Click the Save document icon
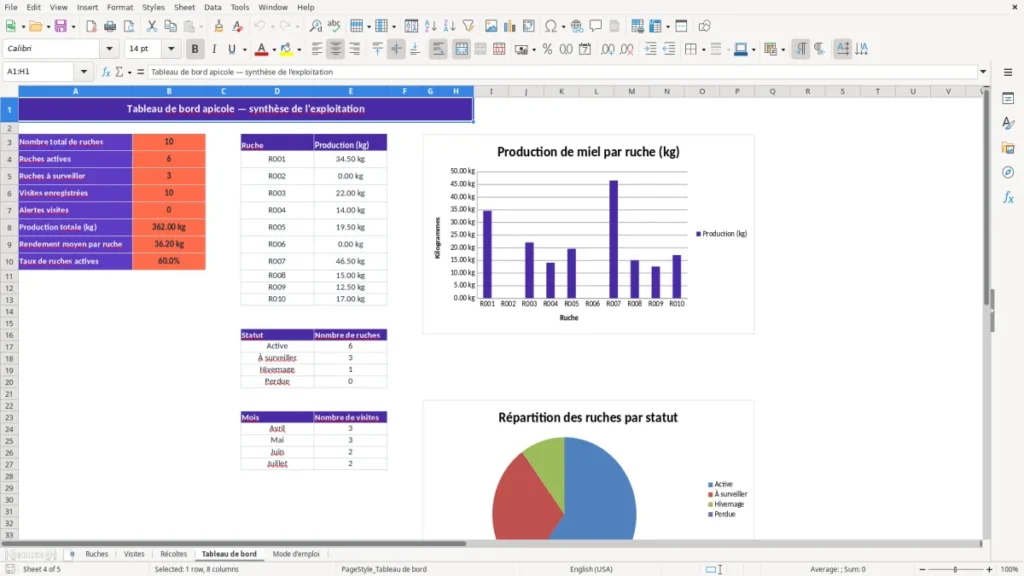1024x576 pixels. 60,26
